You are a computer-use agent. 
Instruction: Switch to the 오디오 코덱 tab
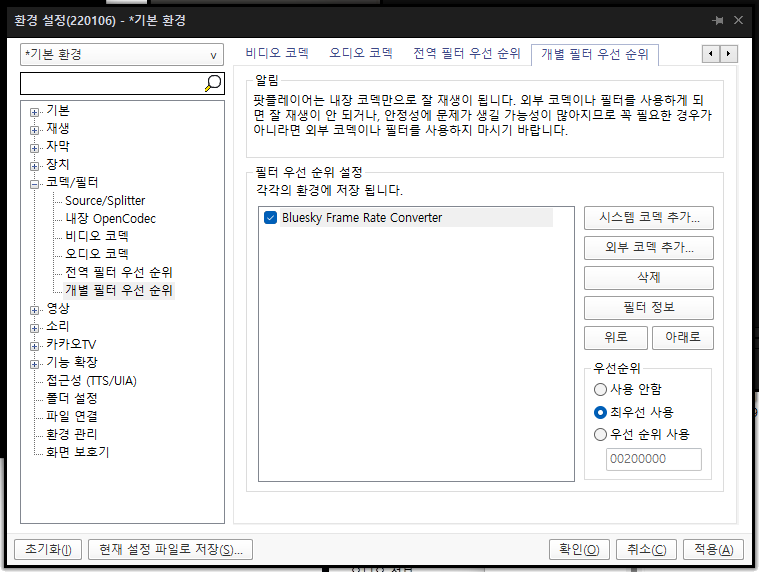click(361, 53)
